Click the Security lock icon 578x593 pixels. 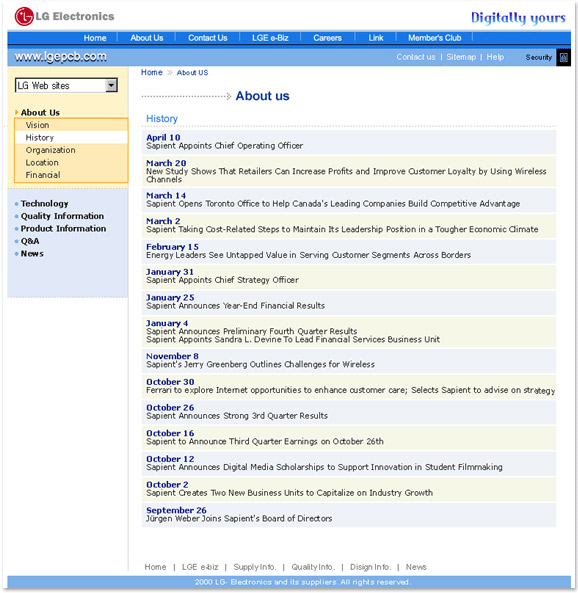(x=564, y=57)
